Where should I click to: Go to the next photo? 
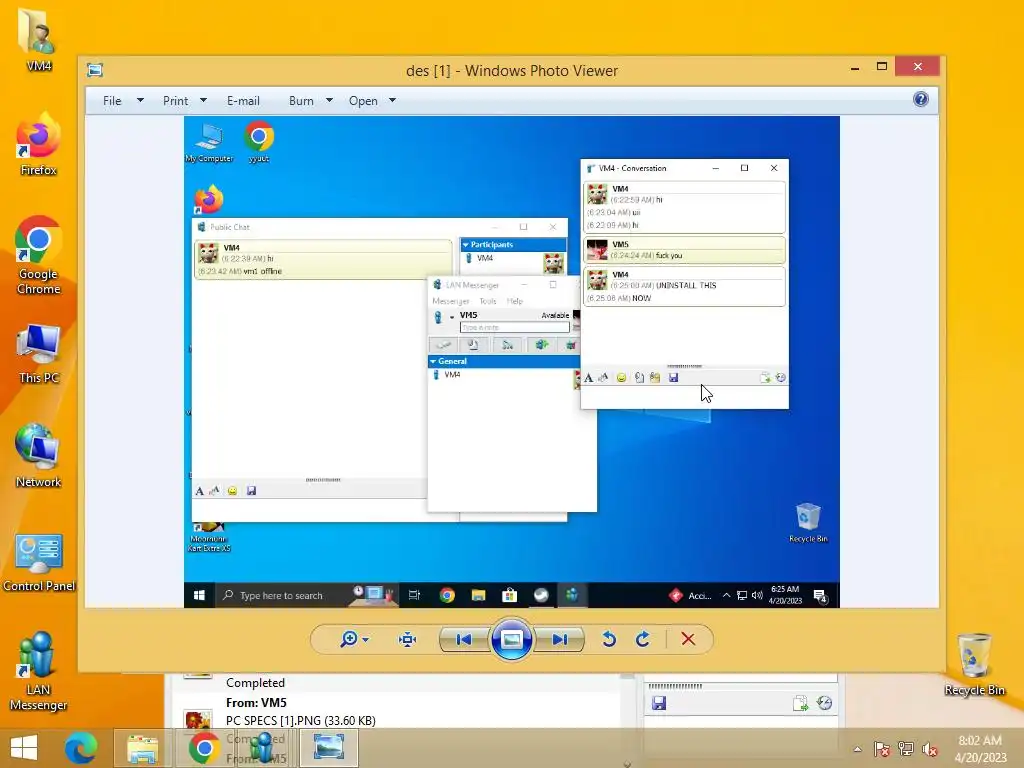pos(560,639)
